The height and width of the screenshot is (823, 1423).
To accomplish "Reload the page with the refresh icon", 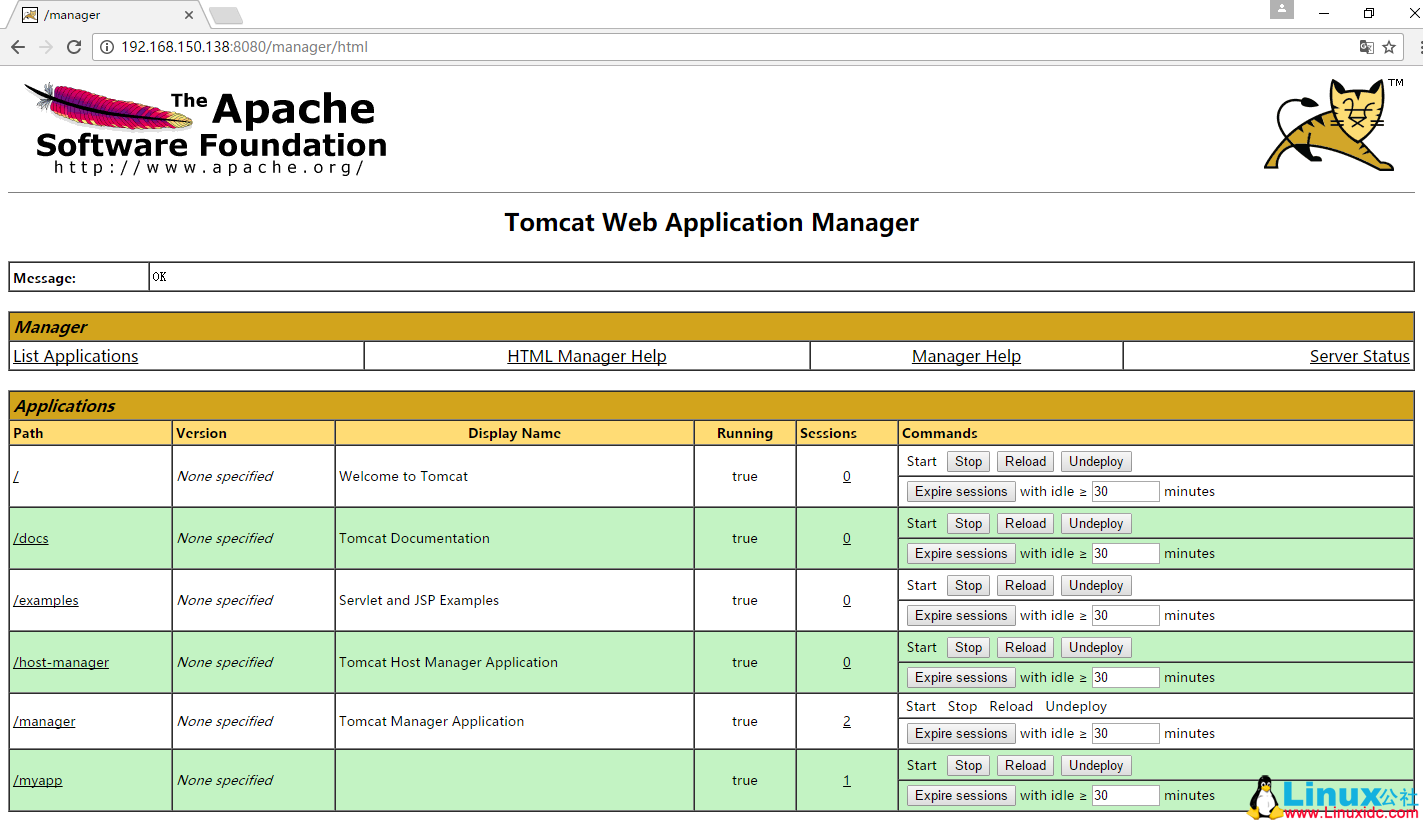I will (x=74, y=47).
